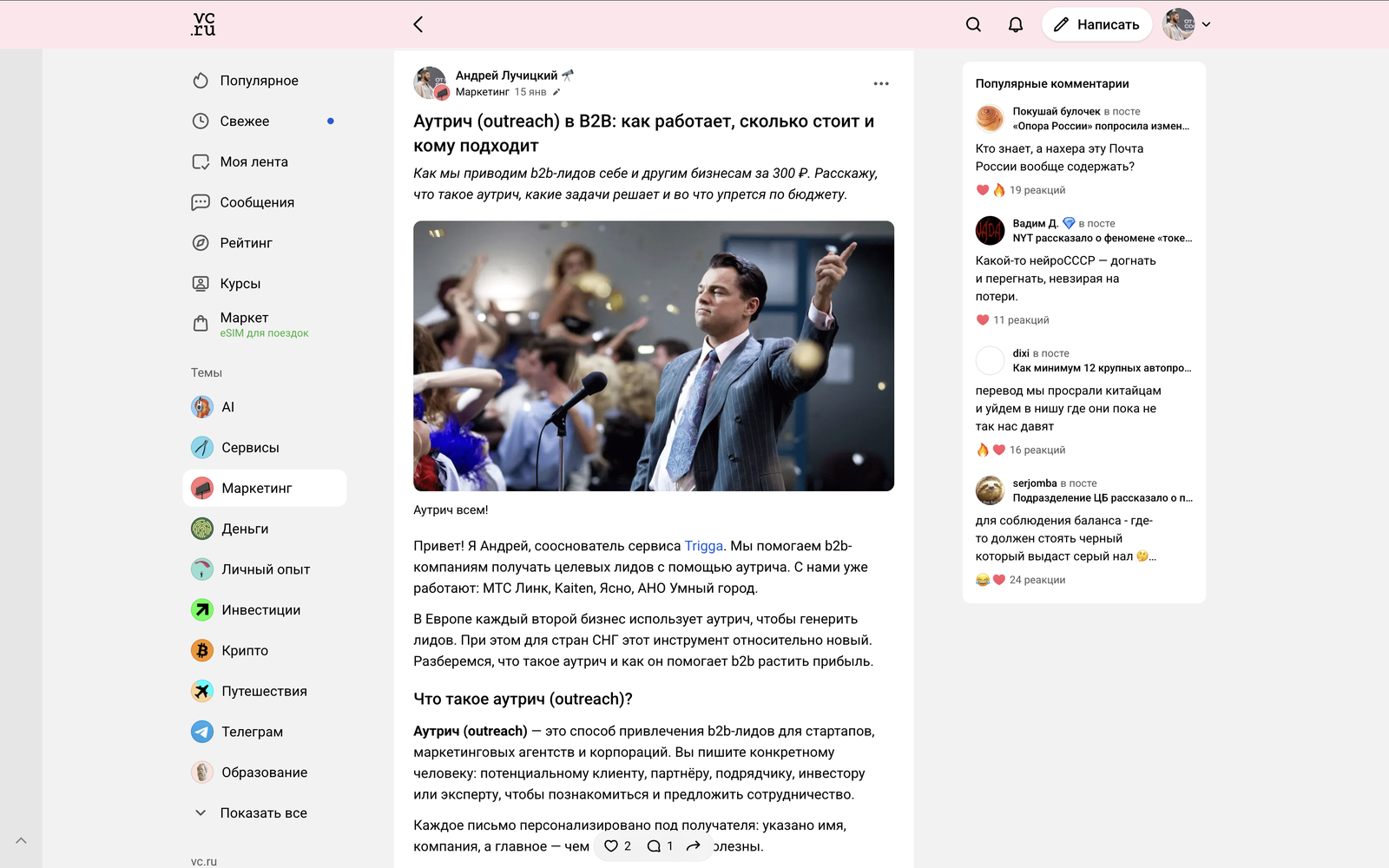
Task: Open the «Опора России» post link
Action: click(x=1101, y=126)
